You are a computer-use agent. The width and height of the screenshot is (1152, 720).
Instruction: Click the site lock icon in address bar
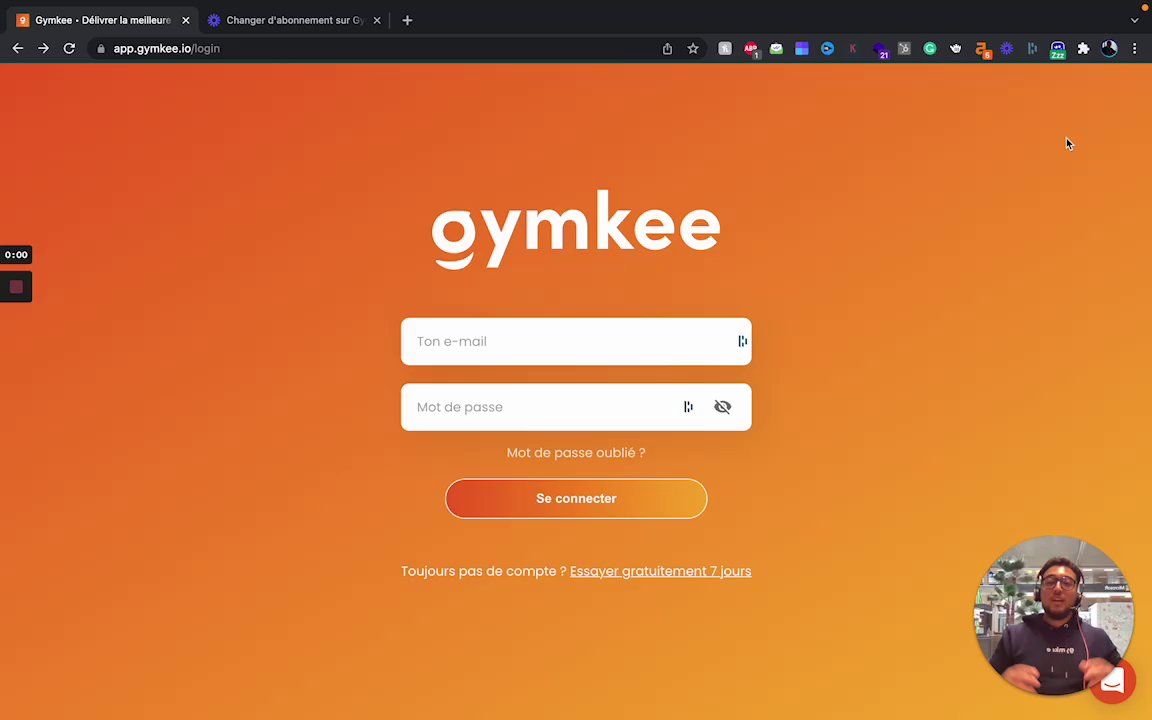[x=101, y=48]
